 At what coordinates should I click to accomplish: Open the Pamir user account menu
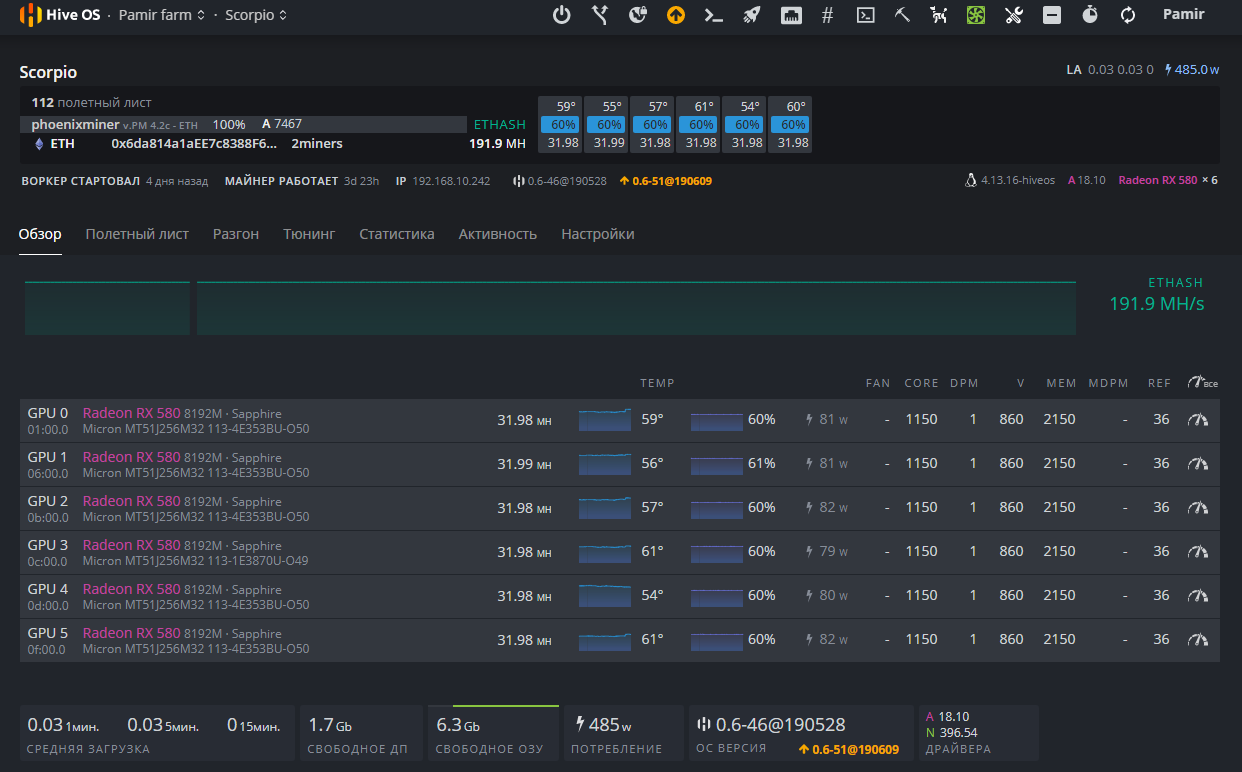tap(1183, 15)
